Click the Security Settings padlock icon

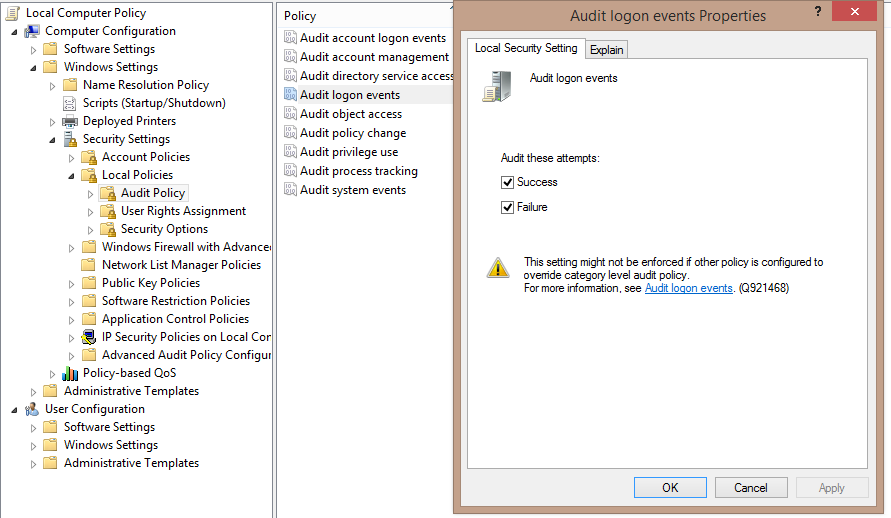[70, 139]
